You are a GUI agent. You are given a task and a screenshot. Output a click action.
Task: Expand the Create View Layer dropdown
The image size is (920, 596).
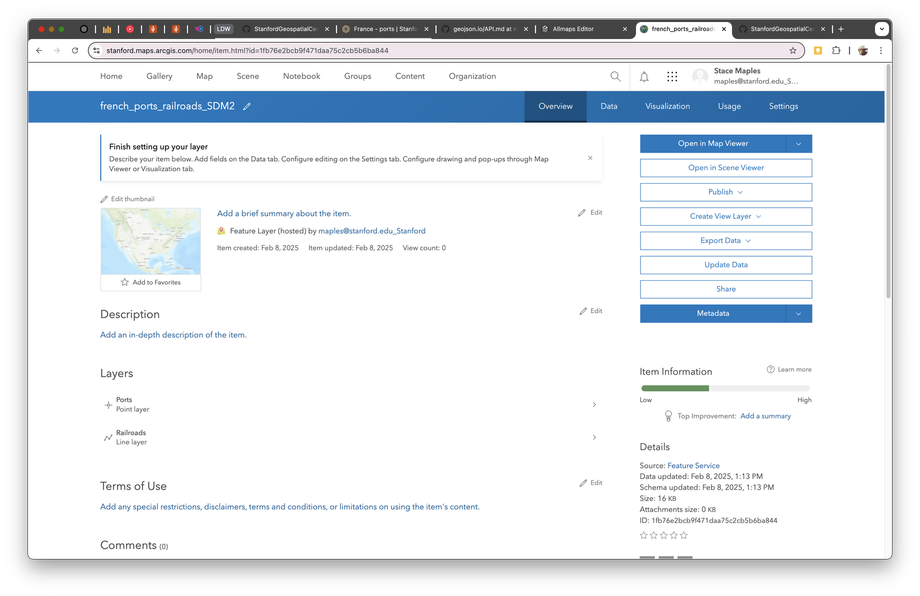coord(759,216)
